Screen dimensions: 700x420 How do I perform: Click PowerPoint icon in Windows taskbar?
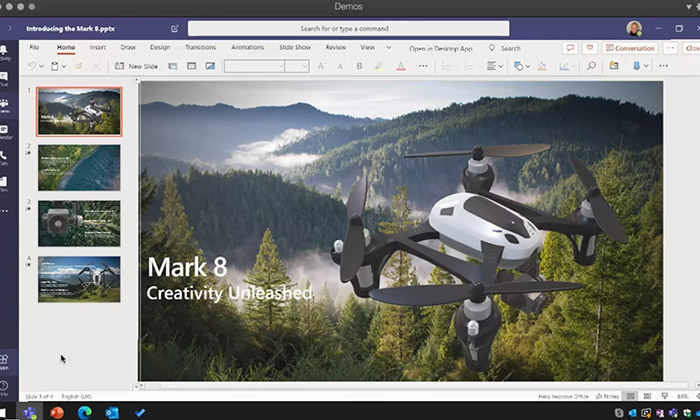pos(57,412)
